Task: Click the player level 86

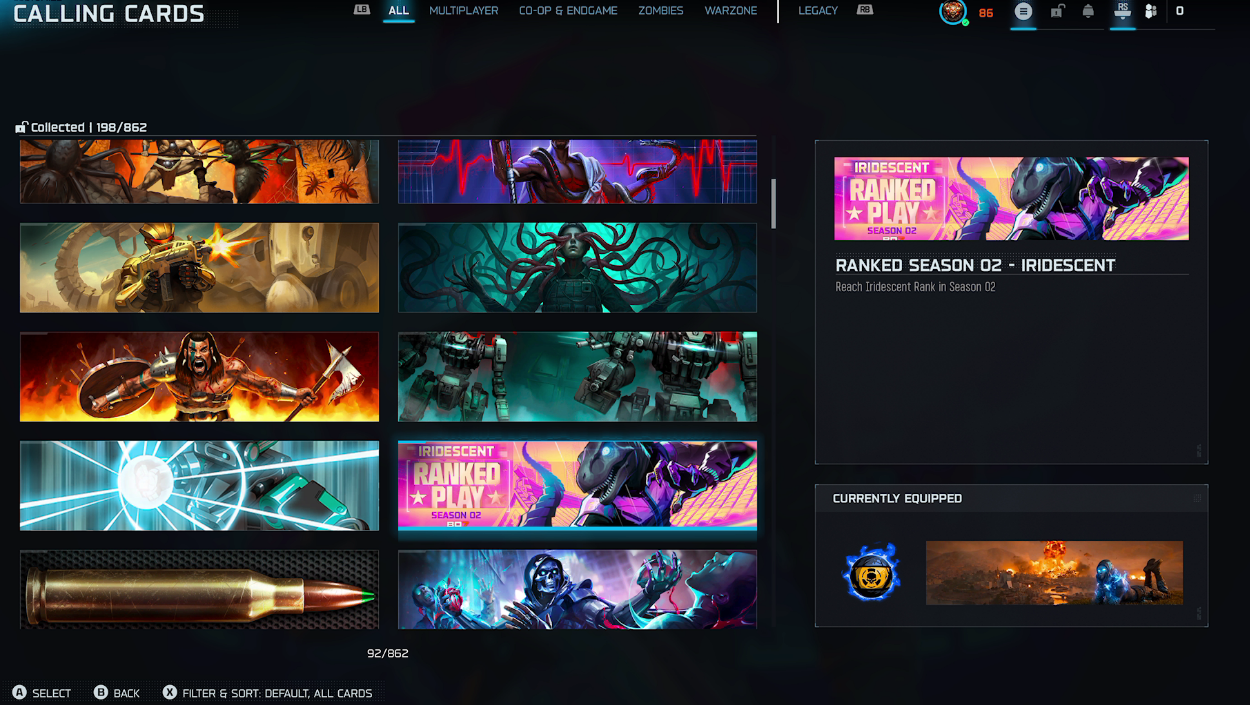Action: pos(986,13)
